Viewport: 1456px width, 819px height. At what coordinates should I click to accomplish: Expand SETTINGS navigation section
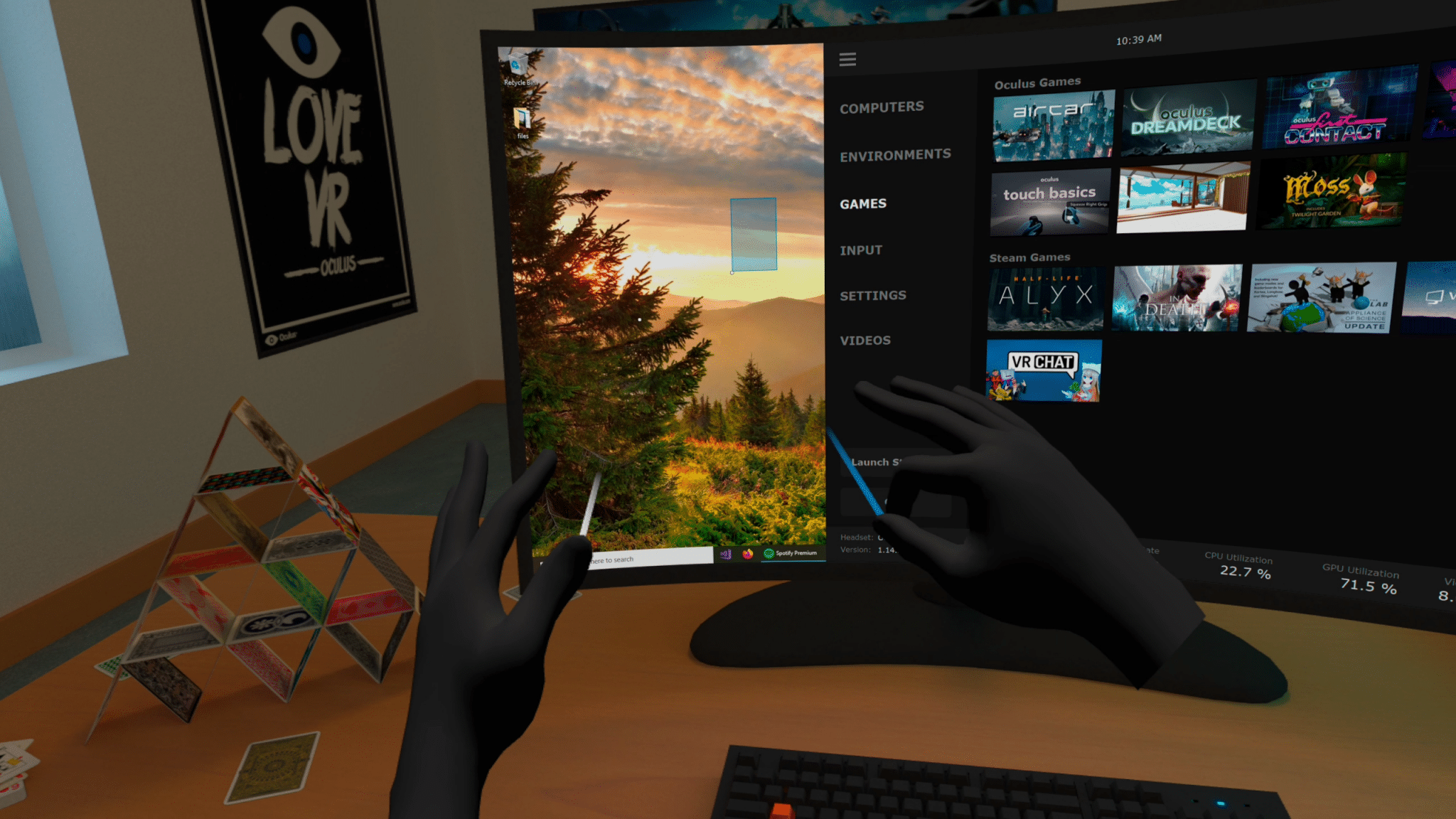(x=874, y=296)
